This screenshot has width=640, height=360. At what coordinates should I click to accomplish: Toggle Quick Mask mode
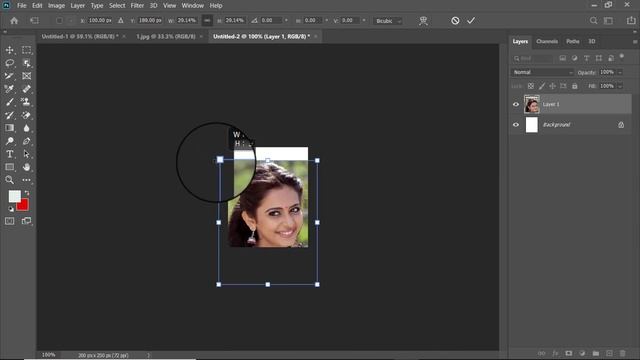(x=9, y=221)
